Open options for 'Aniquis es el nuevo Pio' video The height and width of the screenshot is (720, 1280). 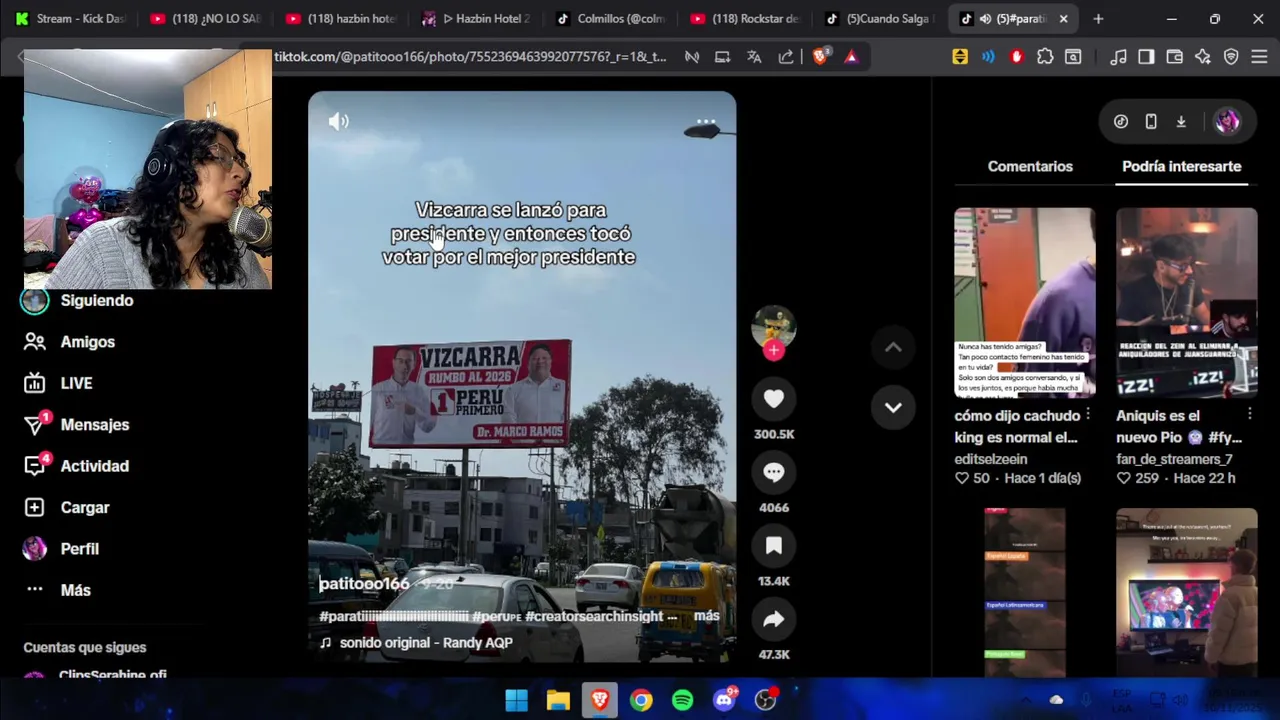(x=1250, y=414)
